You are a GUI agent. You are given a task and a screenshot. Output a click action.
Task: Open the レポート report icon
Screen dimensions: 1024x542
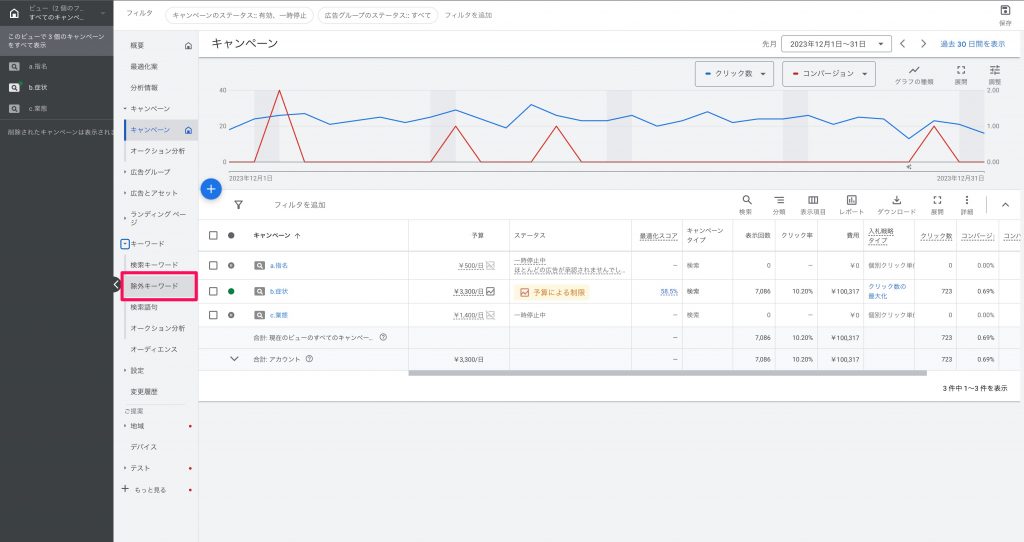[852, 200]
